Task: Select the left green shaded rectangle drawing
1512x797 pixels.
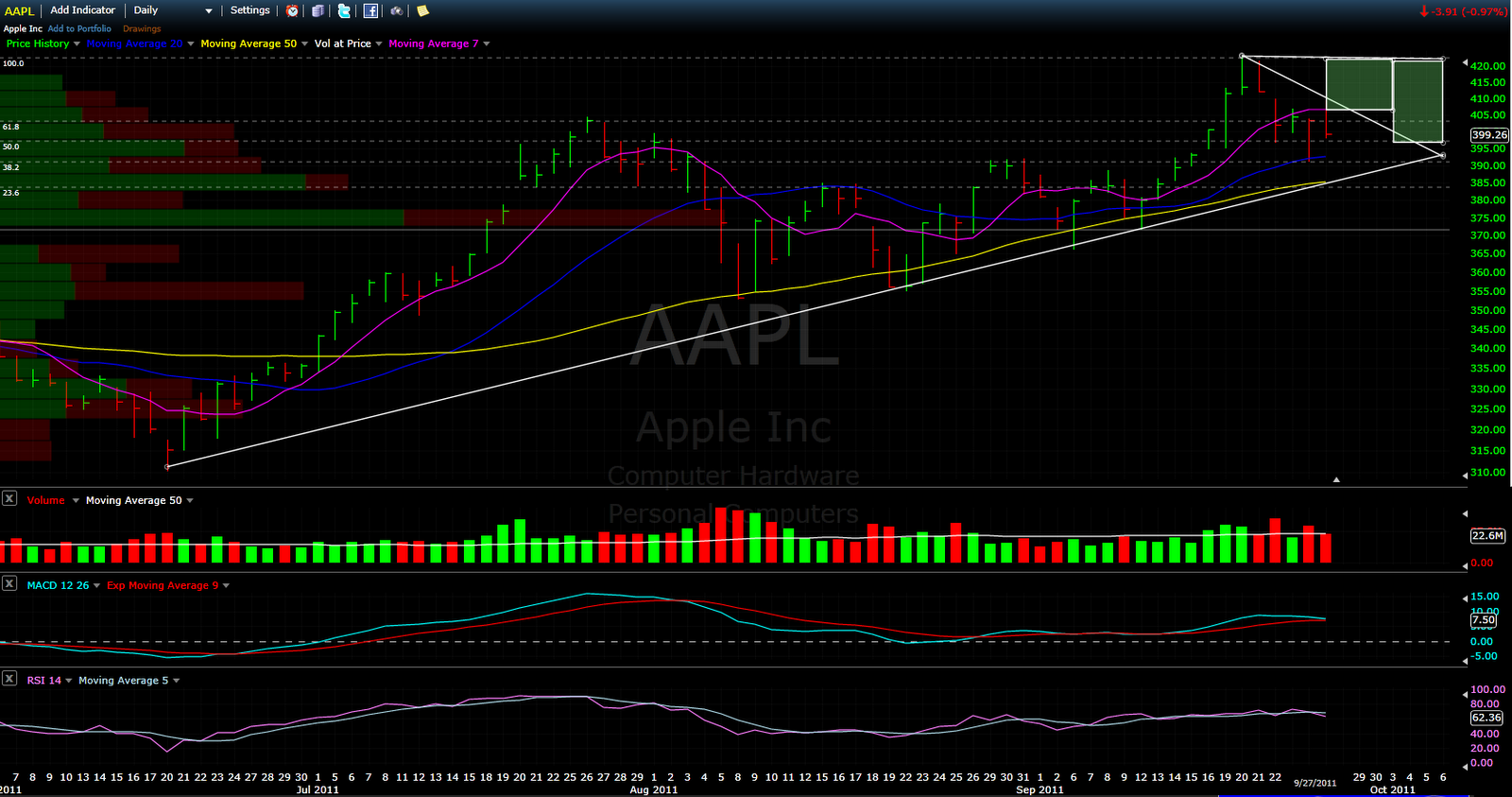Action: pos(1359,84)
